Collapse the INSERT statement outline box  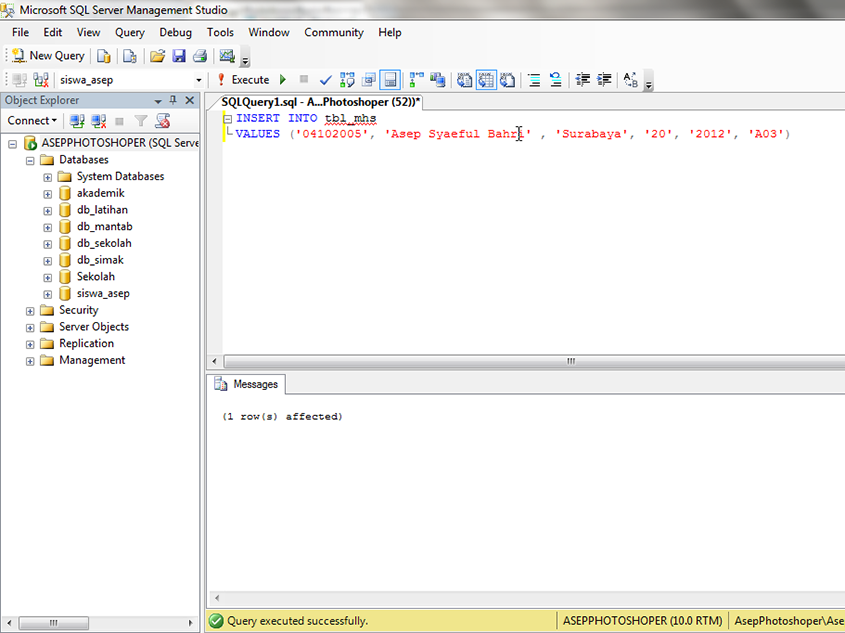pyautogui.click(x=227, y=119)
